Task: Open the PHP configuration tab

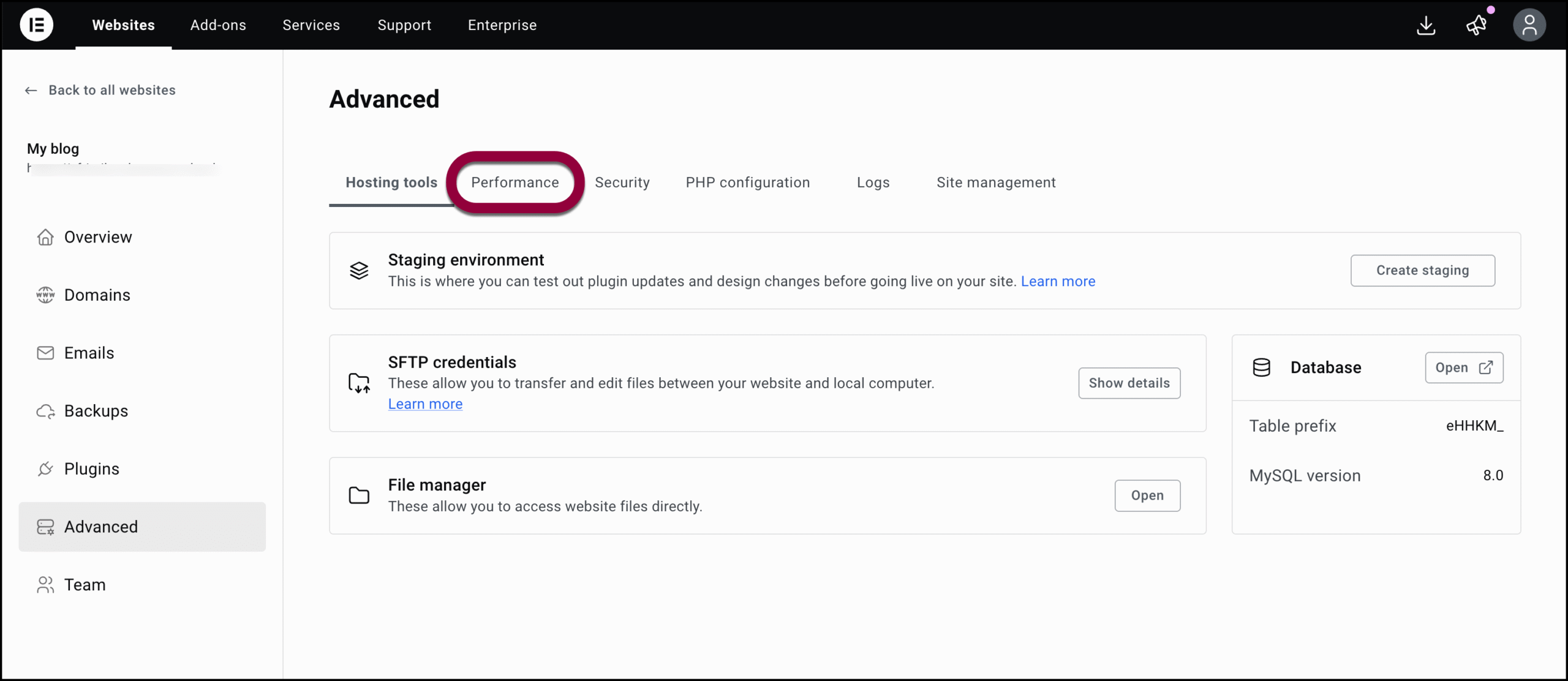Action: pyautogui.click(x=748, y=182)
